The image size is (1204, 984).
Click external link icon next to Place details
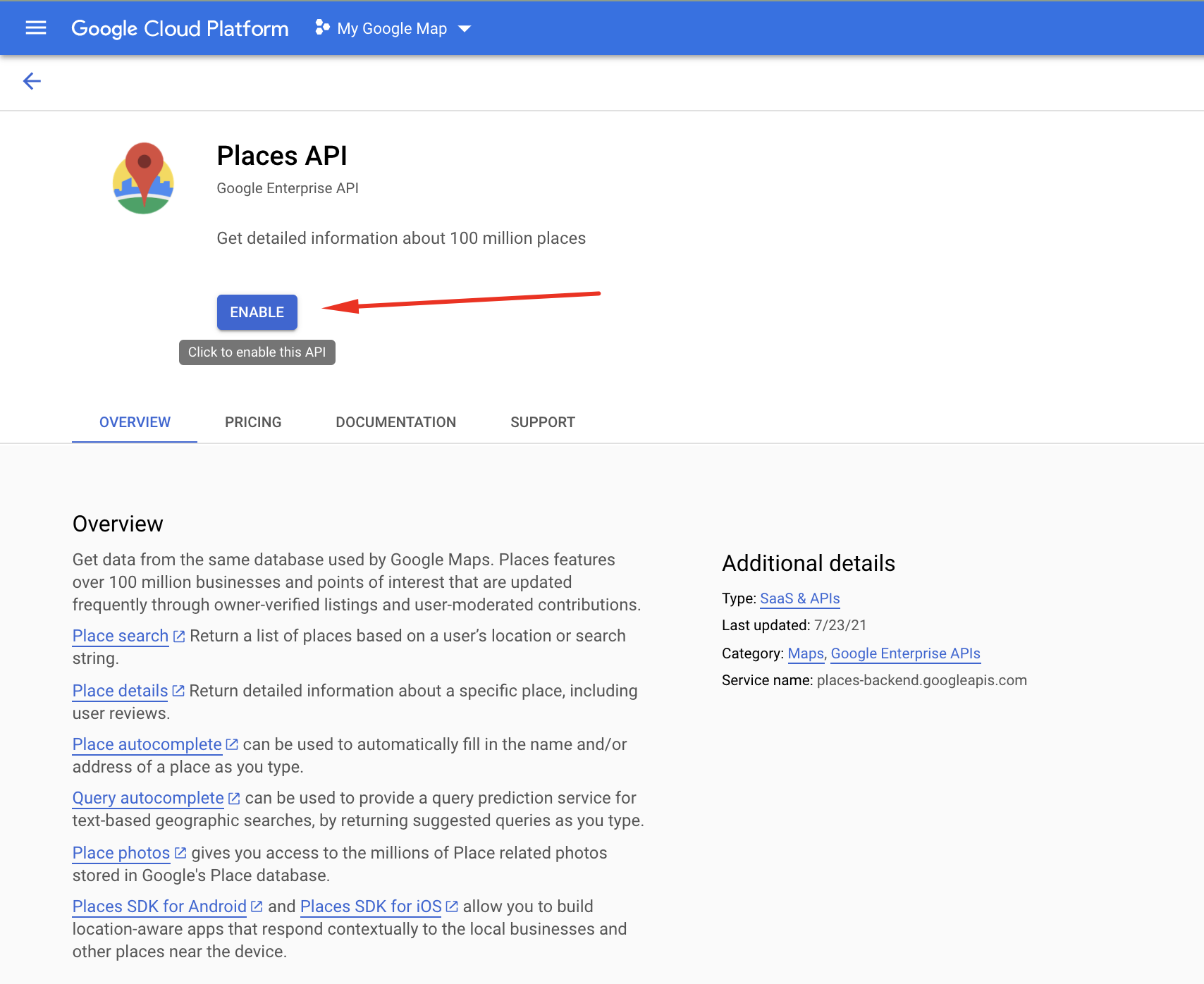tap(178, 691)
